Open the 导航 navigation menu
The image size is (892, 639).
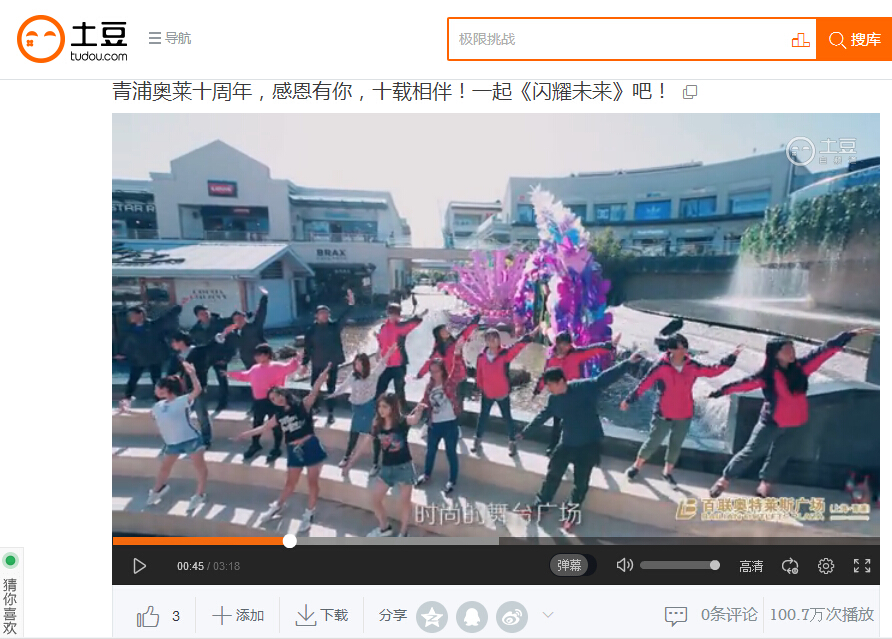[x=170, y=38]
